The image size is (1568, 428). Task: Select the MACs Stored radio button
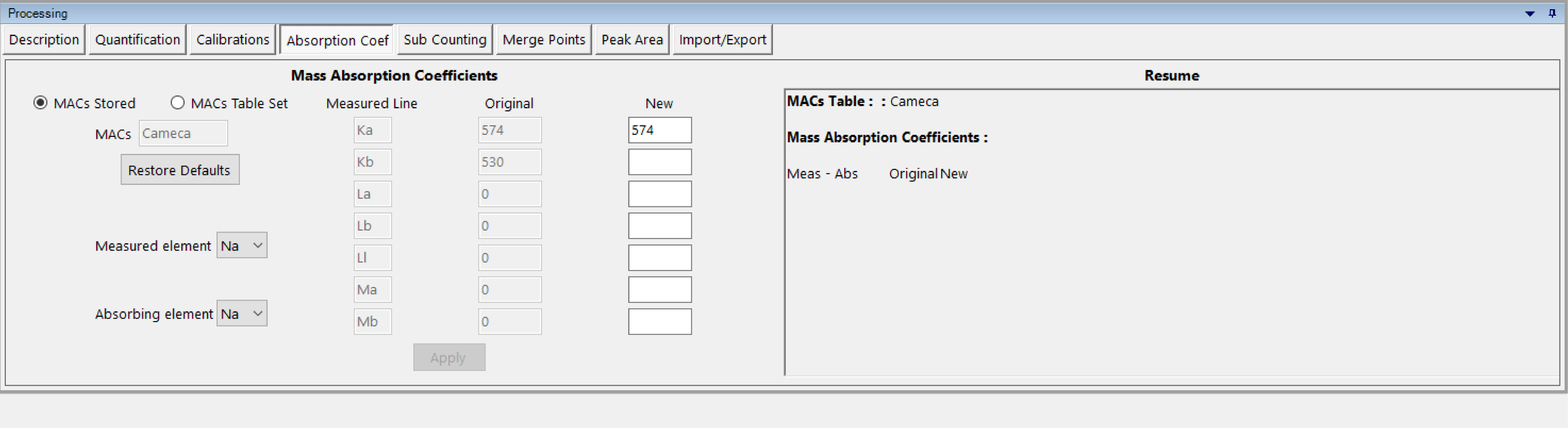(x=40, y=103)
